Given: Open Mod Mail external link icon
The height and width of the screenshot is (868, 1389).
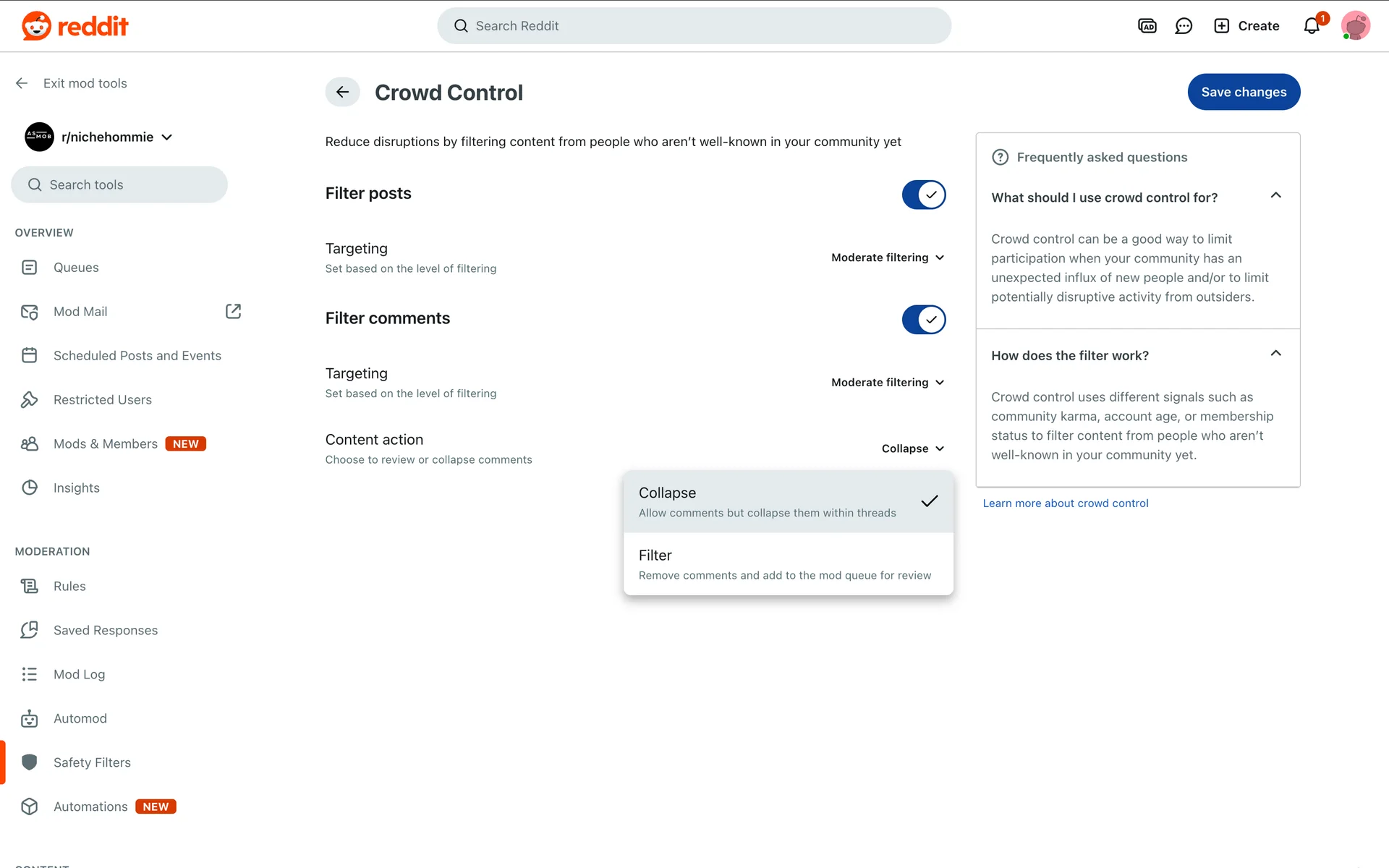Looking at the screenshot, I should (x=233, y=311).
